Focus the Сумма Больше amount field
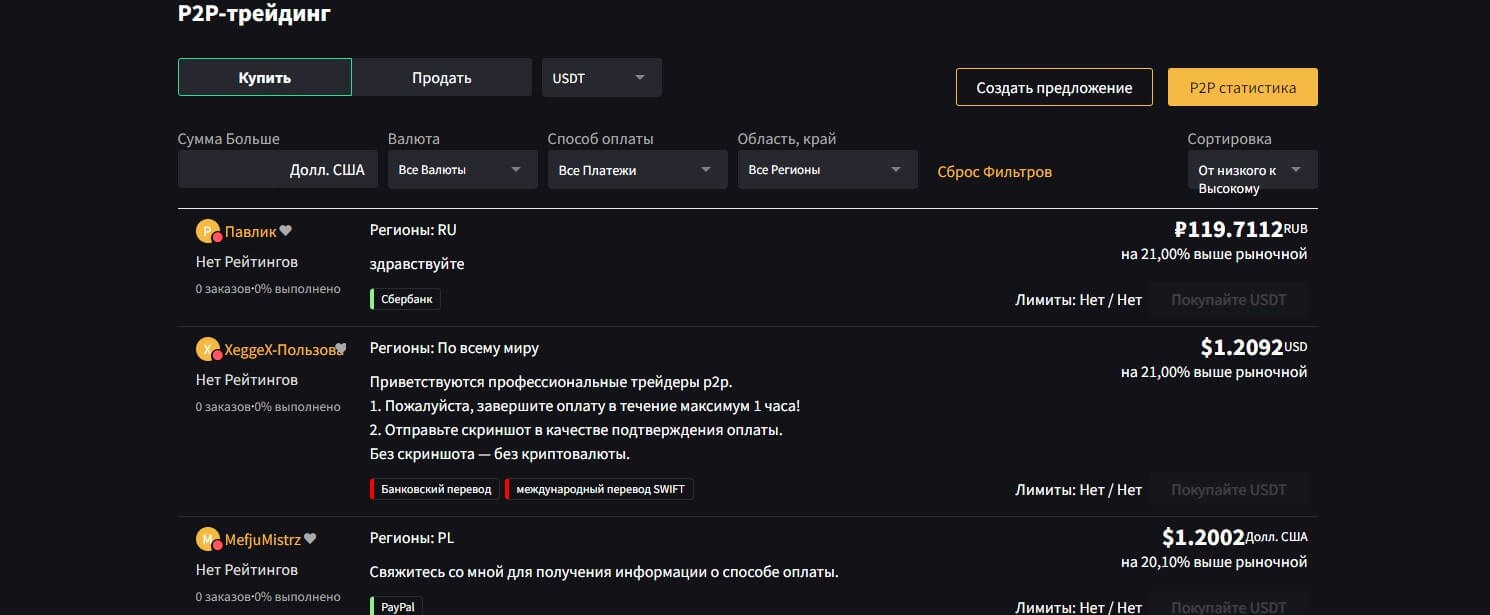Screen dimensions: 1490x615 [x=232, y=170]
